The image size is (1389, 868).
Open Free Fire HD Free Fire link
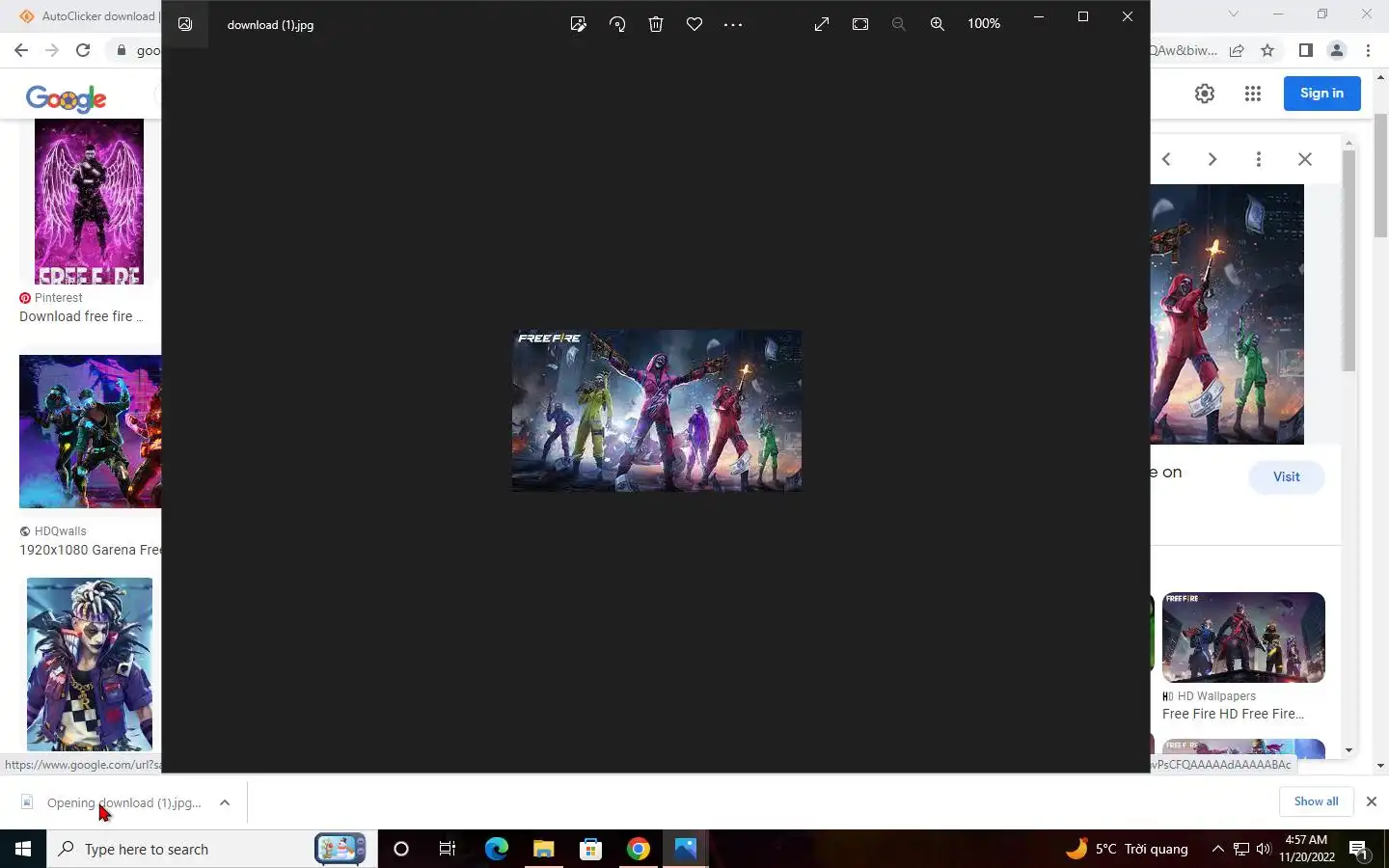click(x=1233, y=714)
